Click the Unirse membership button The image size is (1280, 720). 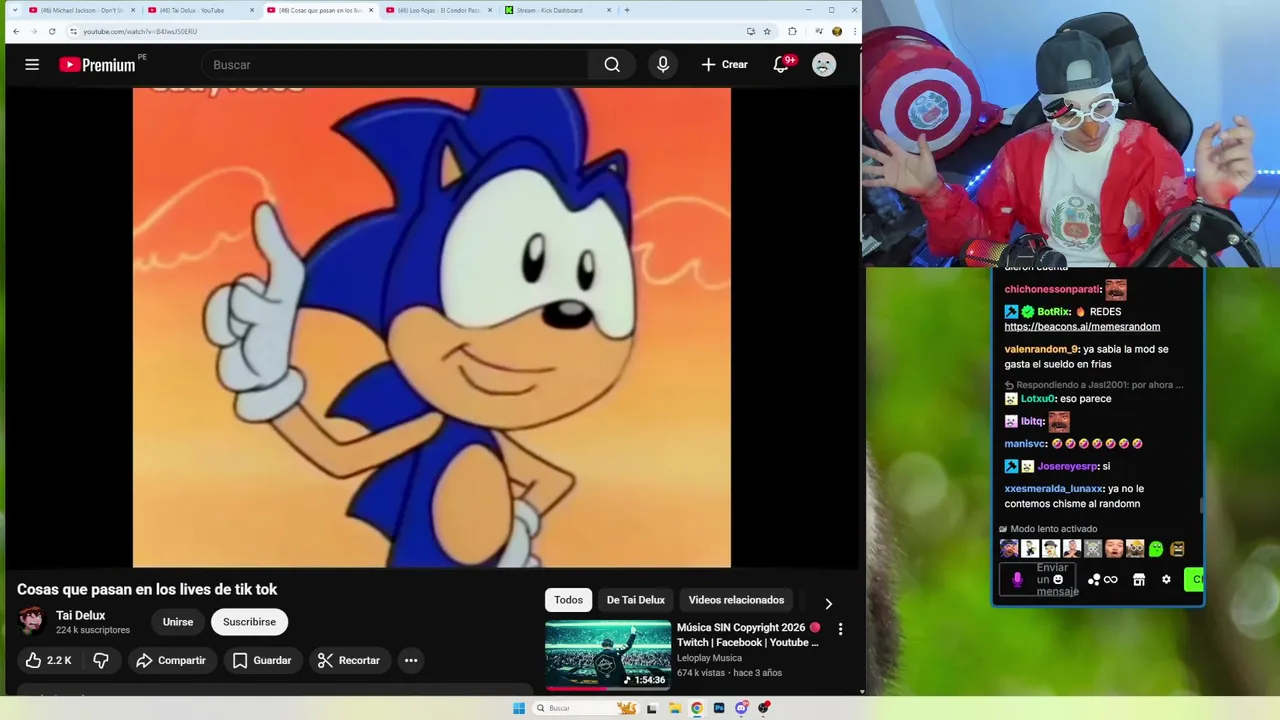coord(178,621)
